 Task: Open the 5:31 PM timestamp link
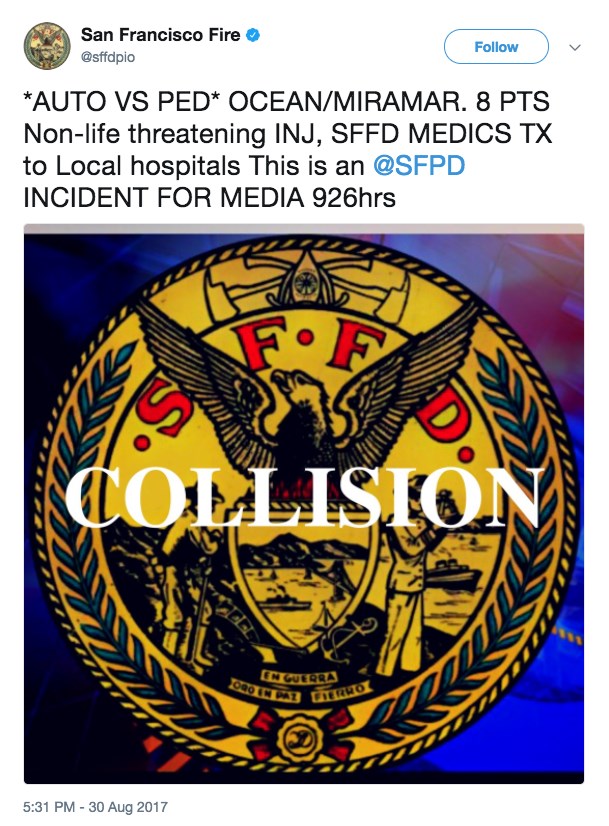[49, 807]
